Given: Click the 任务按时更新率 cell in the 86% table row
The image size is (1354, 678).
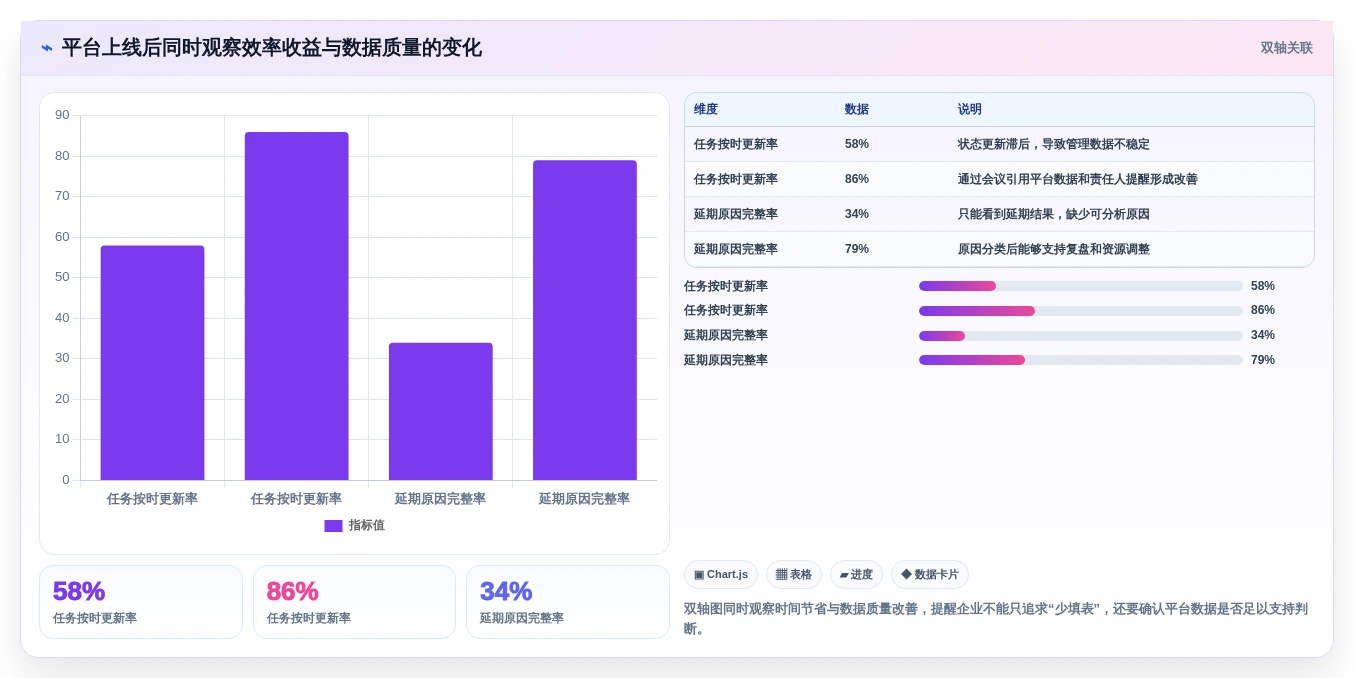Looking at the screenshot, I should click(x=736, y=179).
